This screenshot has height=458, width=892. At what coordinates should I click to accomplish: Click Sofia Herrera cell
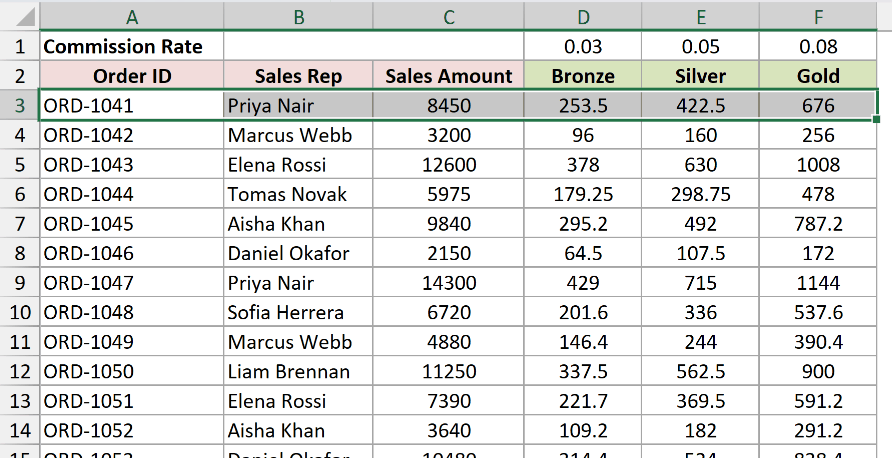pyautogui.click(x=299, y=312)
